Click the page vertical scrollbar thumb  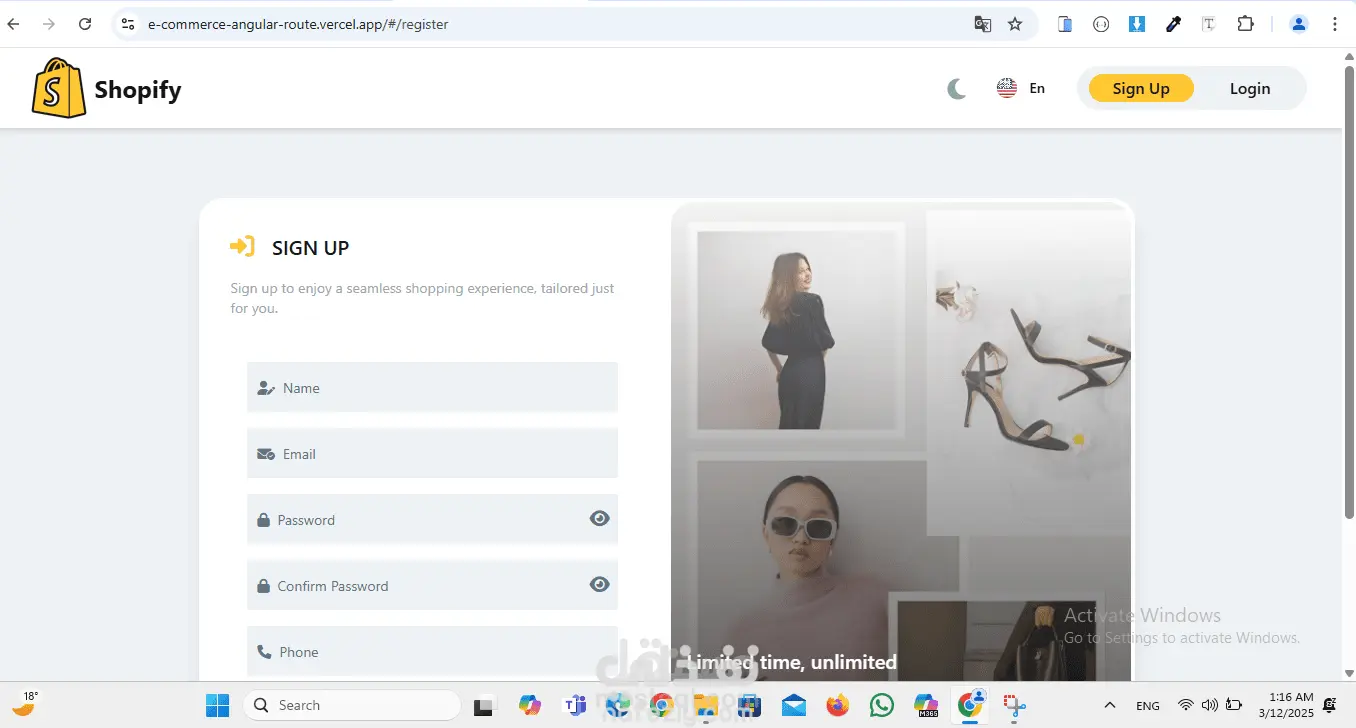click(x=1348, y=292)
